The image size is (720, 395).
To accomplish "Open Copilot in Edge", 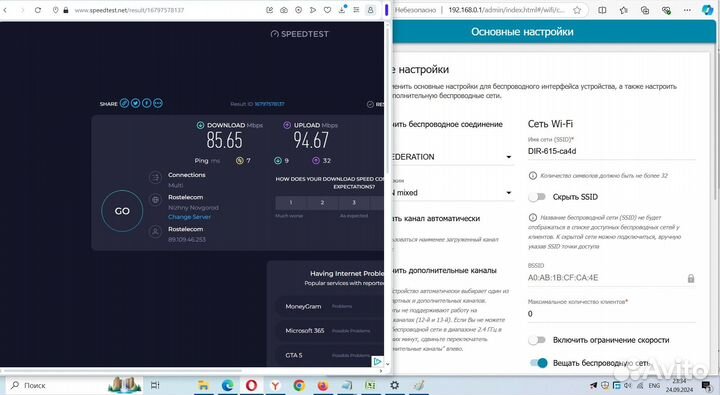I will (707, 10).
